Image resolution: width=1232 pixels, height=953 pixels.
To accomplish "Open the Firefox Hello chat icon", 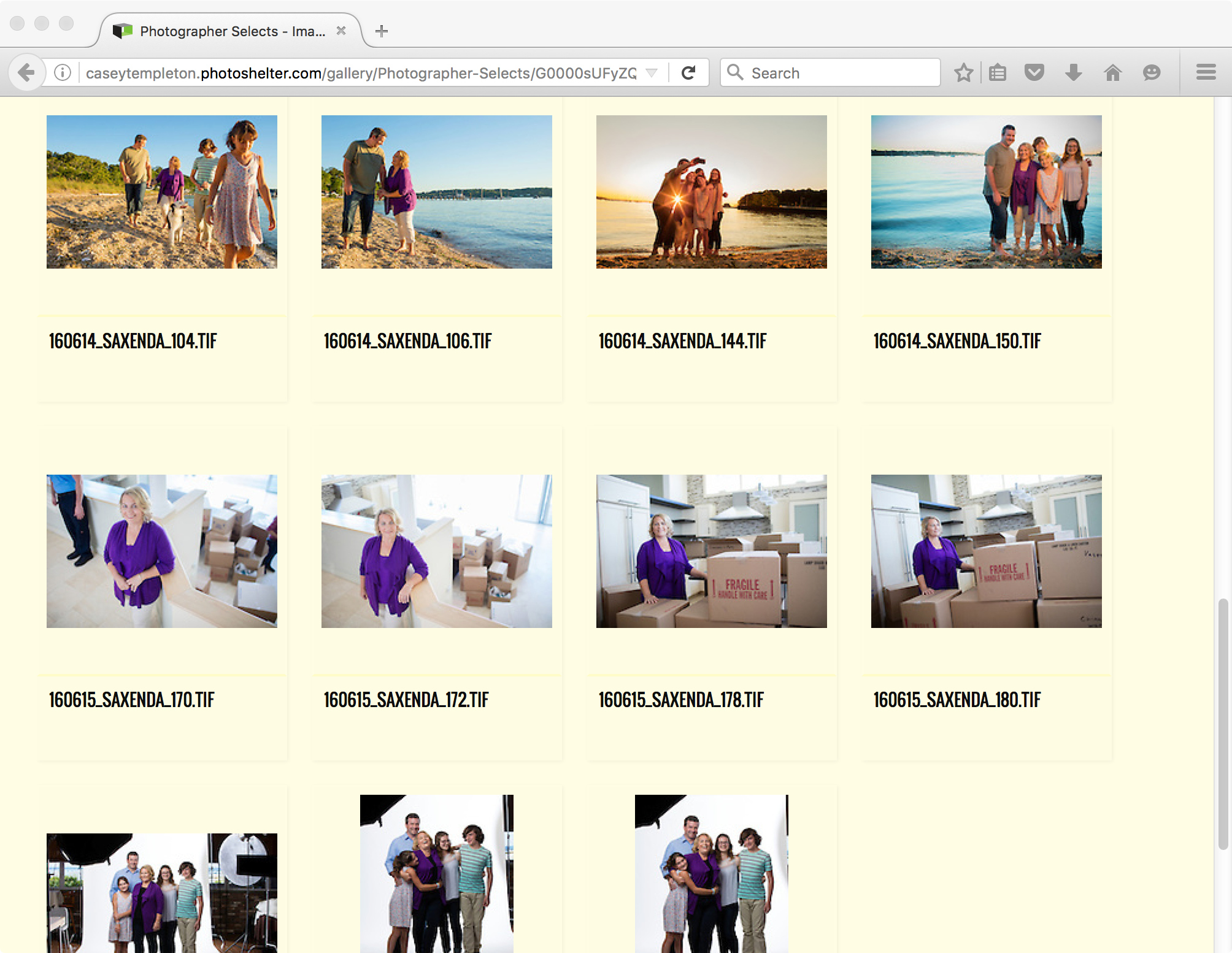I will [1152, 72].
